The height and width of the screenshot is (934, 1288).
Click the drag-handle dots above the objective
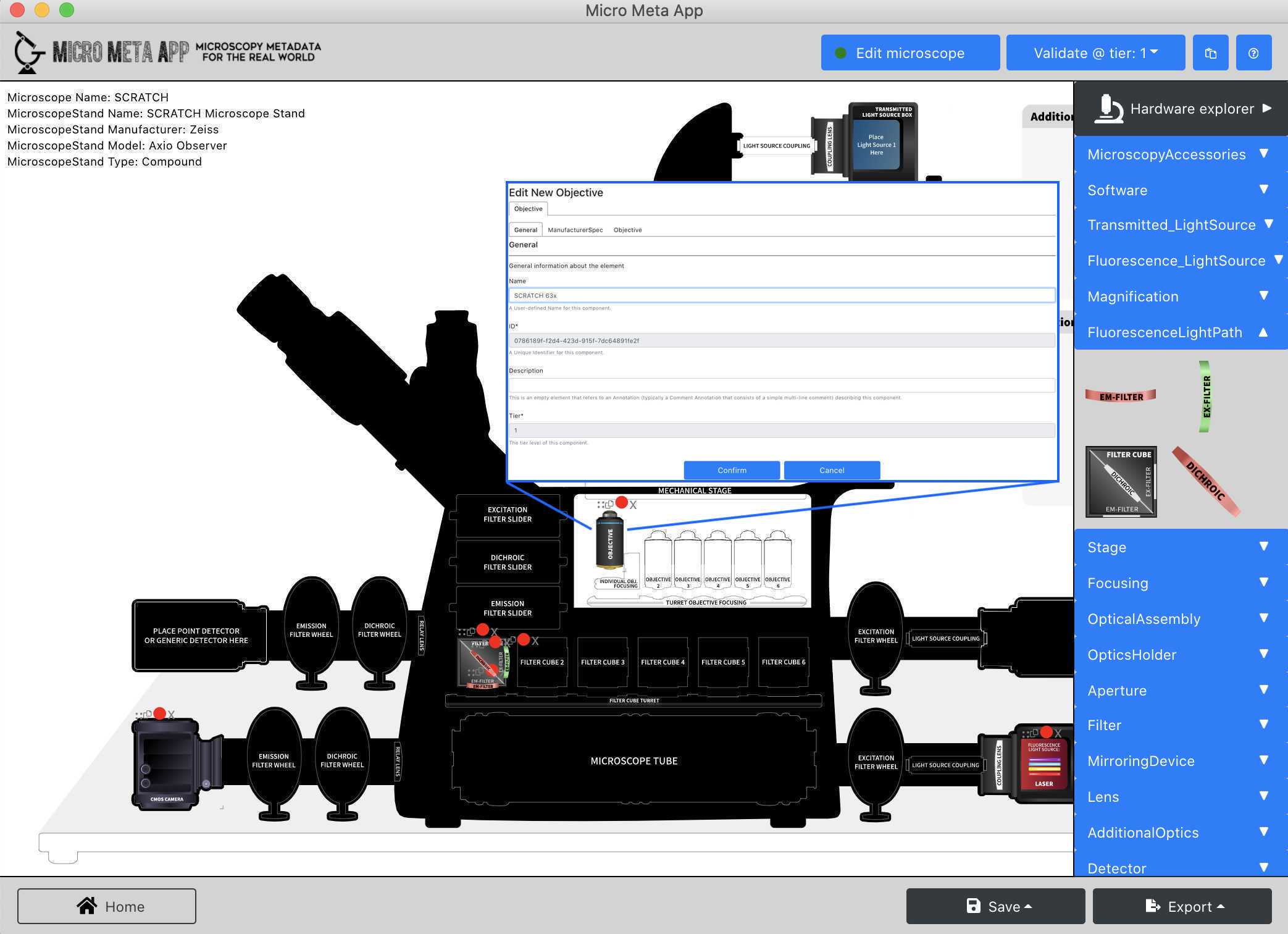coord(600,505)
